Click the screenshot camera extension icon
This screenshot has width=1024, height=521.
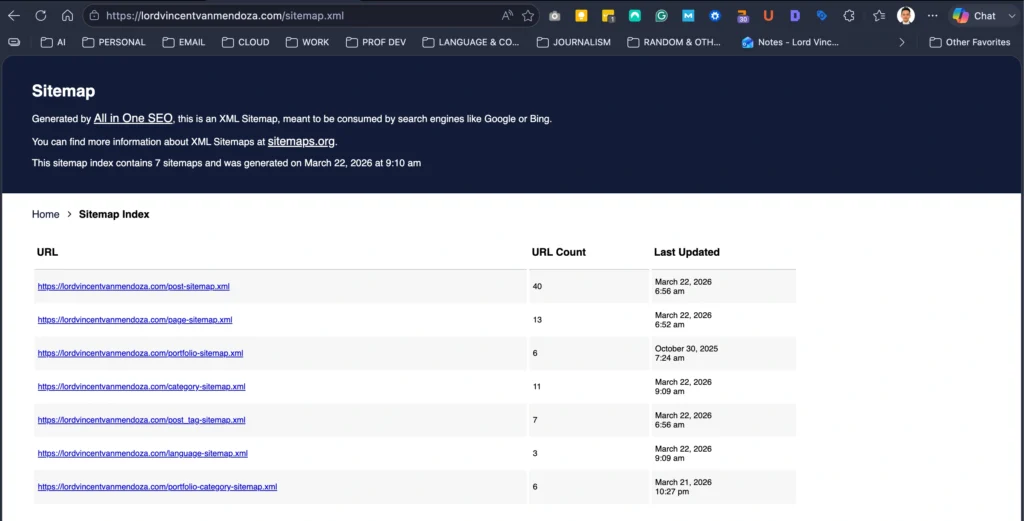tap(555, 16)
